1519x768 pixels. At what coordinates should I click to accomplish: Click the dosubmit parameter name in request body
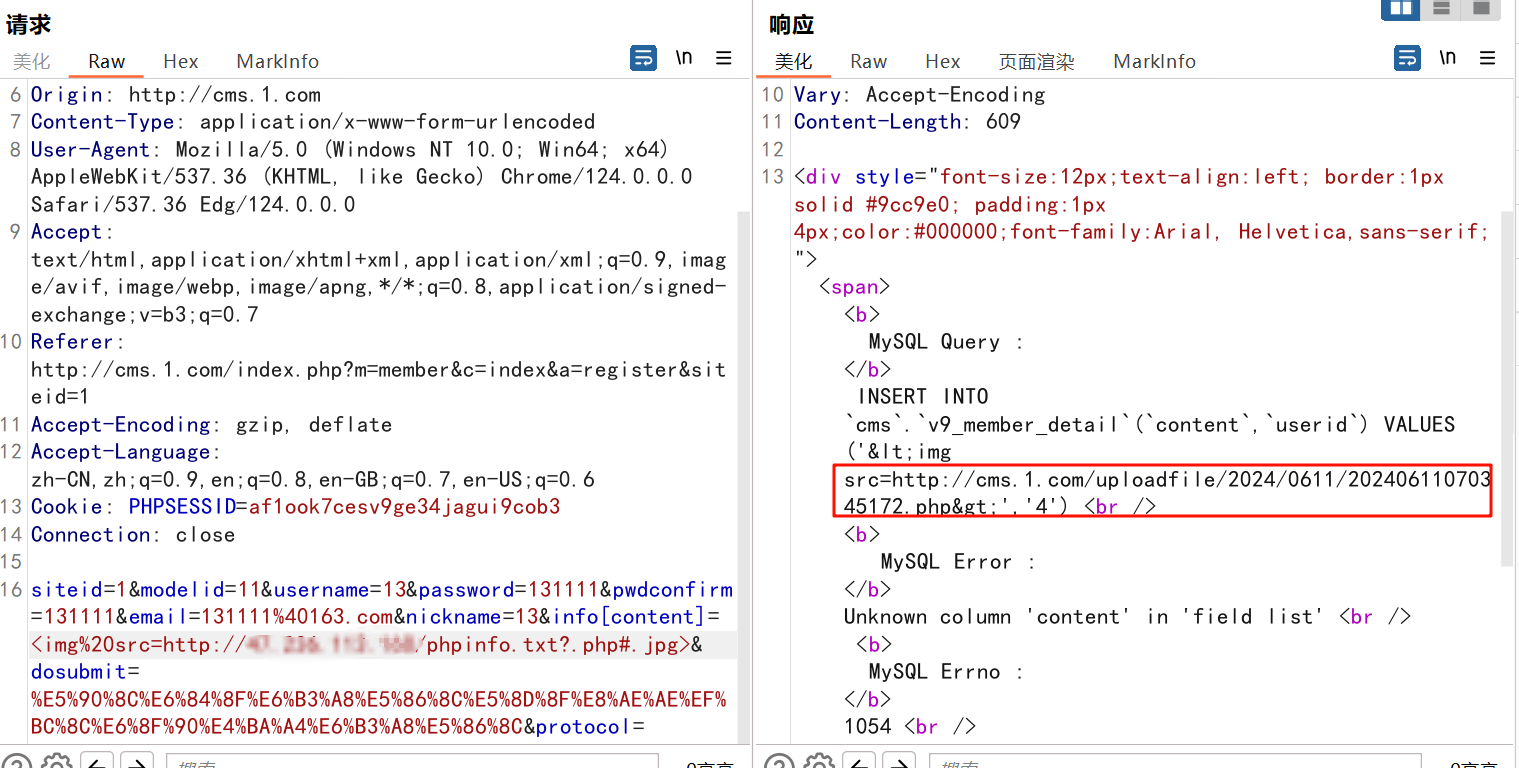click(79, 672)
